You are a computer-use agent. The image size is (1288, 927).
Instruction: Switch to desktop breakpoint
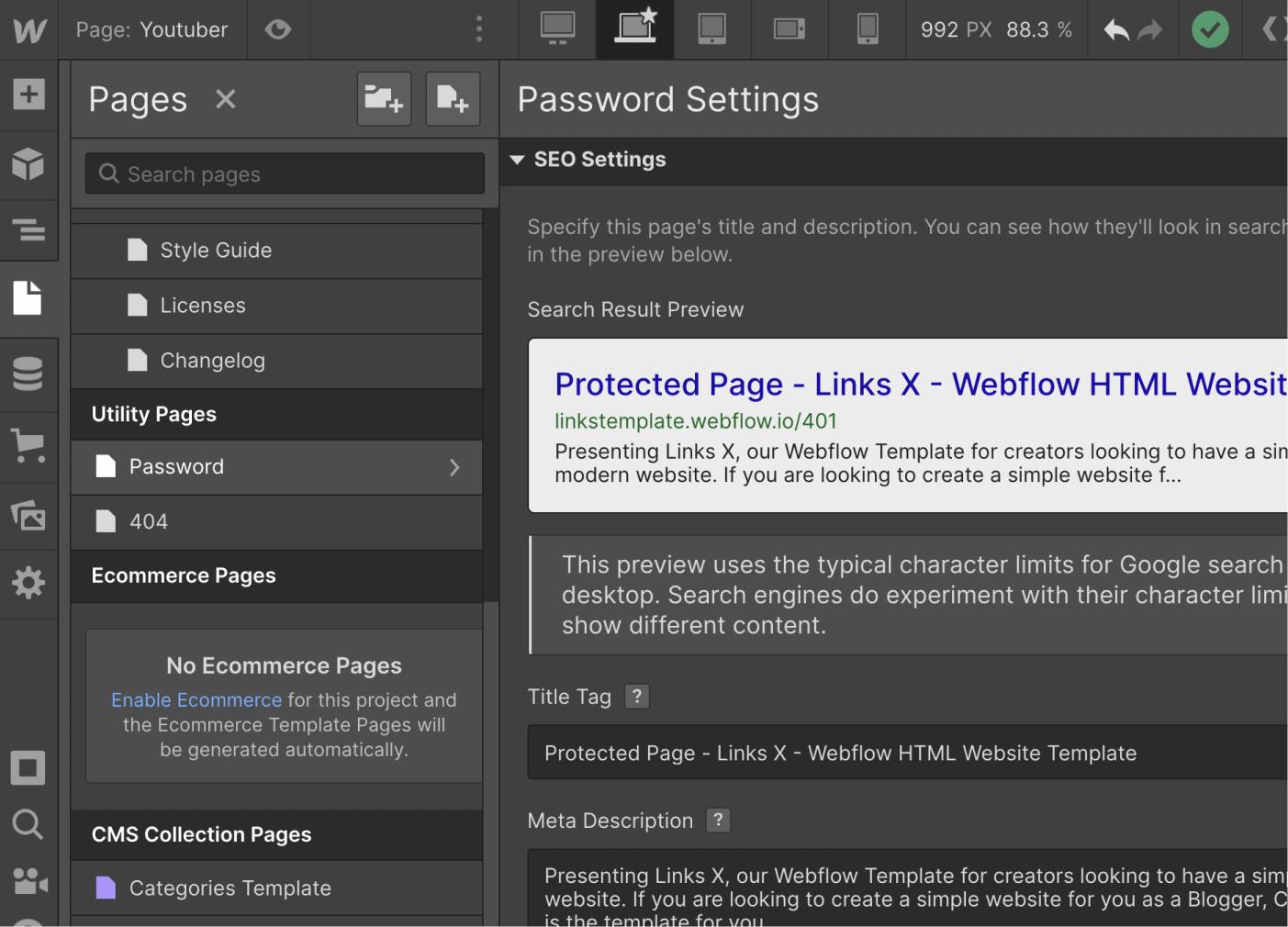click(x=557, y=29)
